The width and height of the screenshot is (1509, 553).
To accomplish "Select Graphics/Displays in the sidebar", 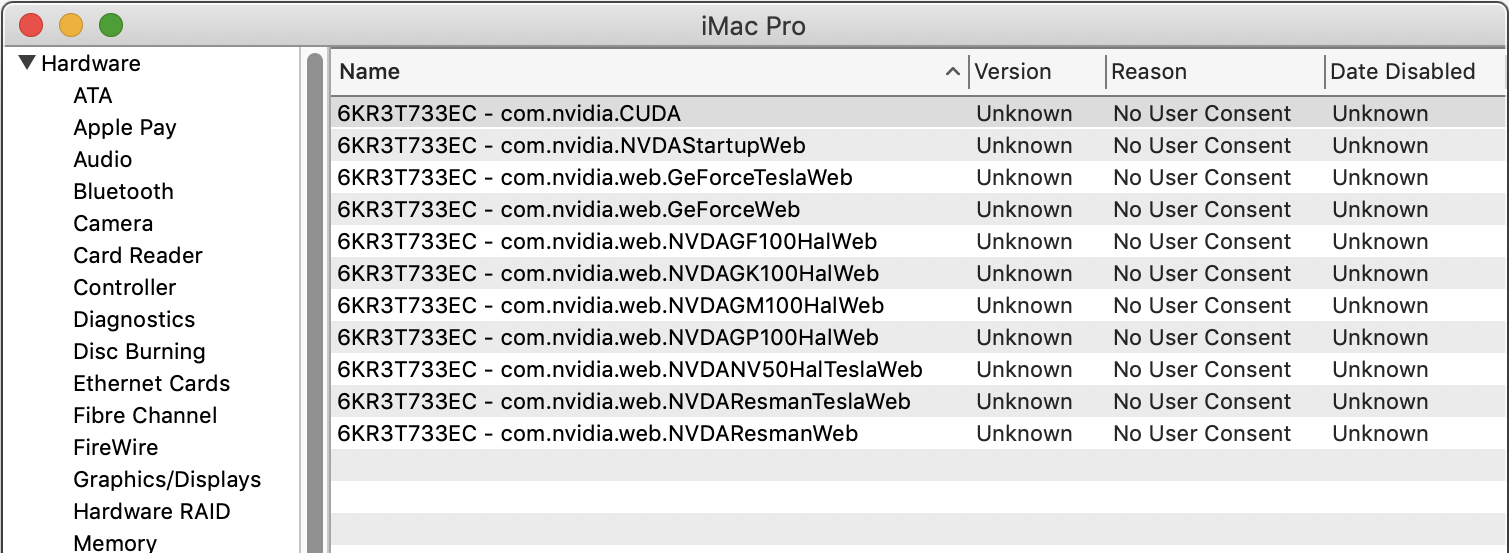I will point(167,479).
